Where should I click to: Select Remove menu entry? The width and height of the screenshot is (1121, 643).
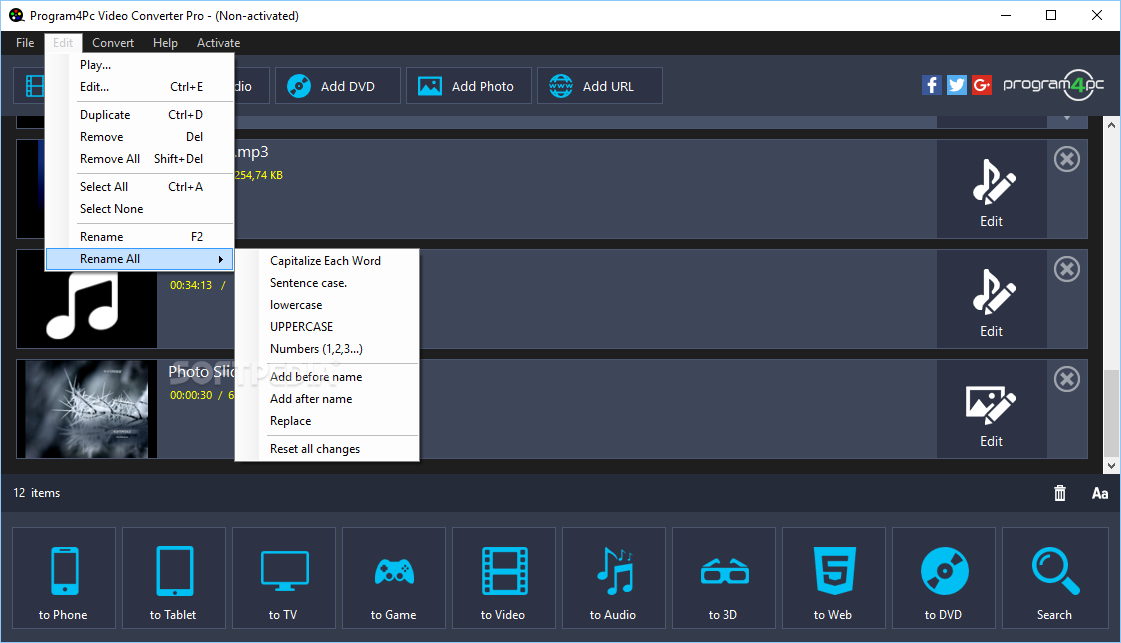140,137
